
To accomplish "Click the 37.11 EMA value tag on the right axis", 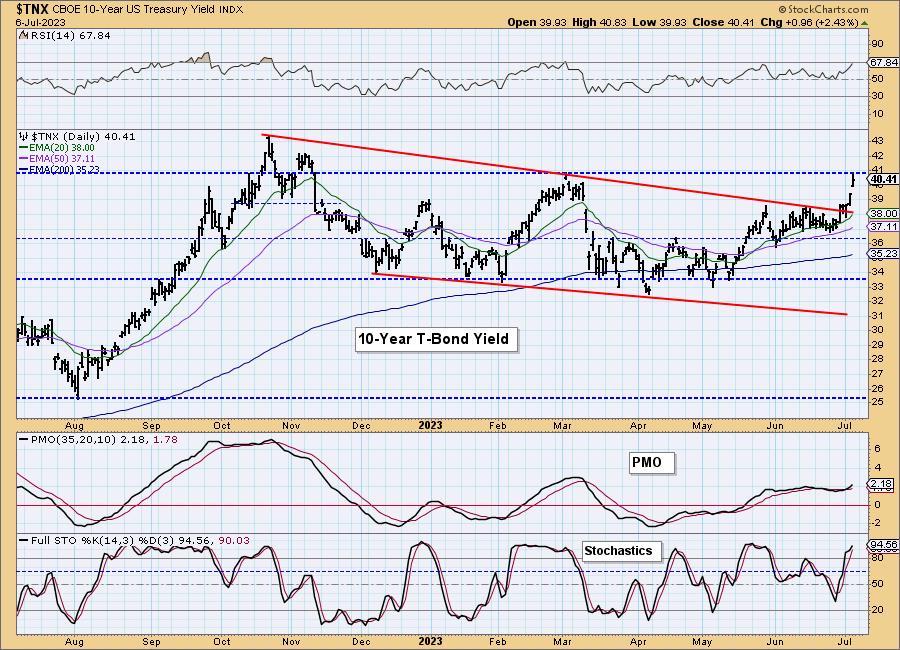I will click(884, 226).
